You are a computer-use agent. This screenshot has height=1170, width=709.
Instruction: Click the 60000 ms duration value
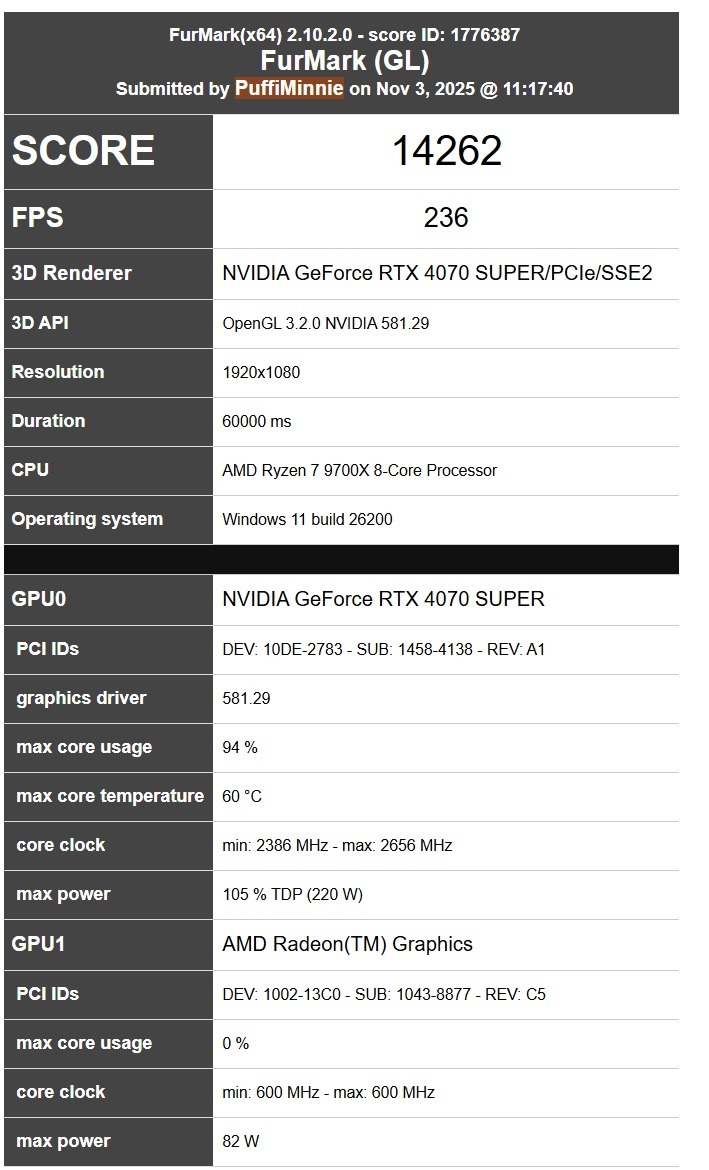click(x=257, y=421)
